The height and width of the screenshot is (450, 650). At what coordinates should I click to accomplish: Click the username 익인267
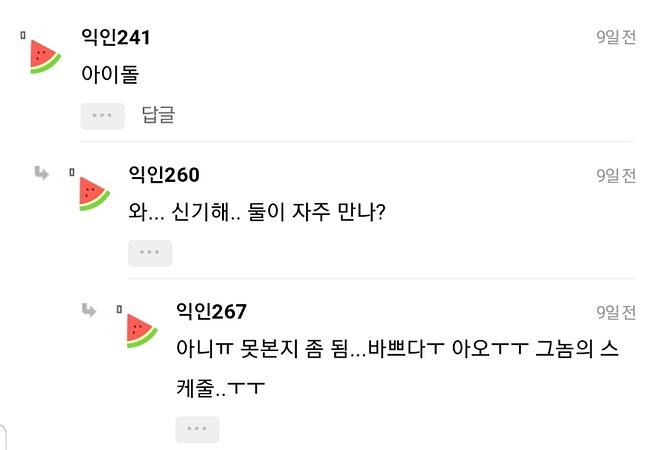click(x=211, y=311)
